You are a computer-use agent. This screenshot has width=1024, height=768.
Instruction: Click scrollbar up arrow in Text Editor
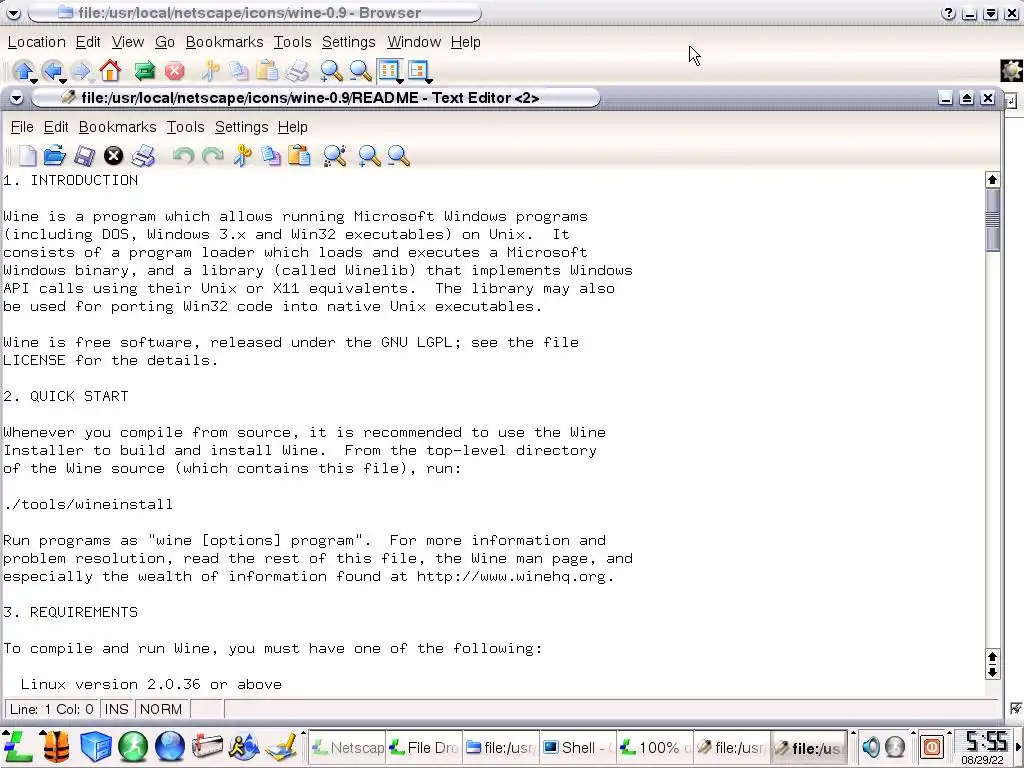click(993, 180)
